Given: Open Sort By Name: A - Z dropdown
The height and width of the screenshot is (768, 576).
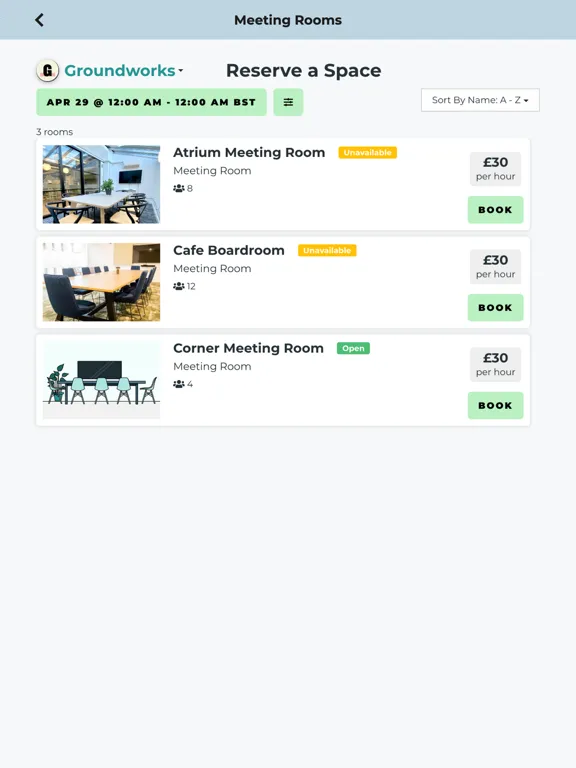Looking at the screenshot, I should [x=480, y=100].
